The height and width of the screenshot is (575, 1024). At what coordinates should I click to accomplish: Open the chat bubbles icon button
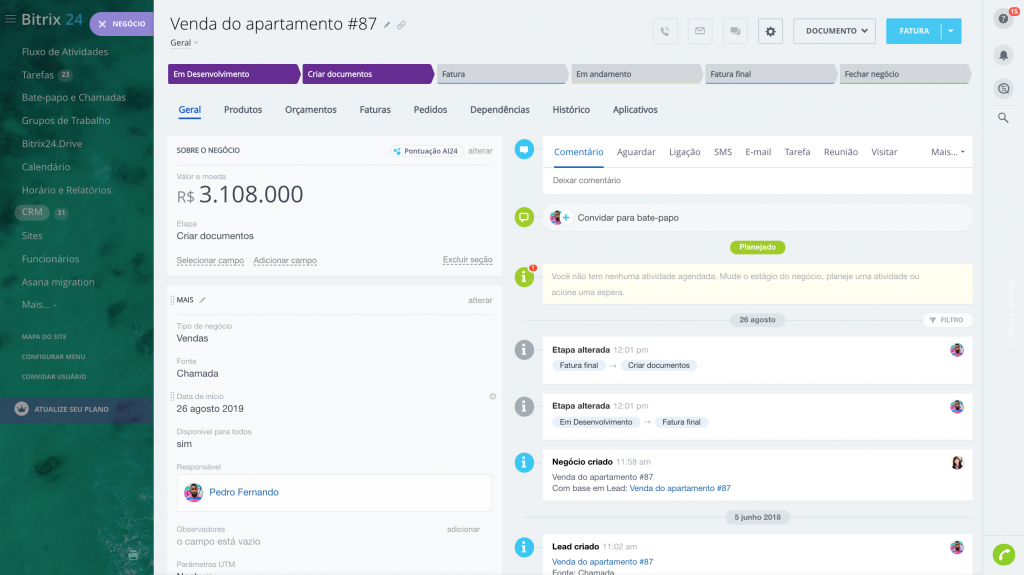pos(735,31)
